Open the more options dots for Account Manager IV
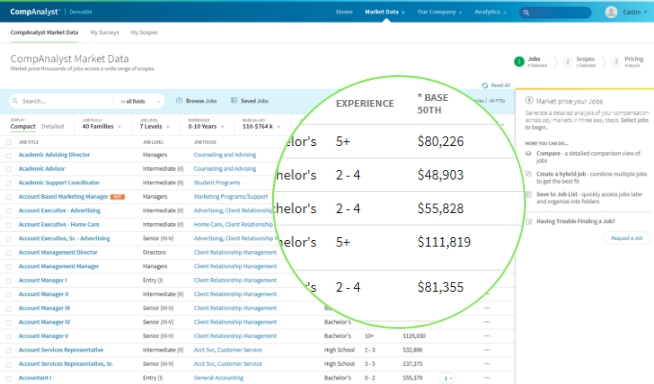The width and height of the screenshot is (654, 384). [x=487, y=322]
